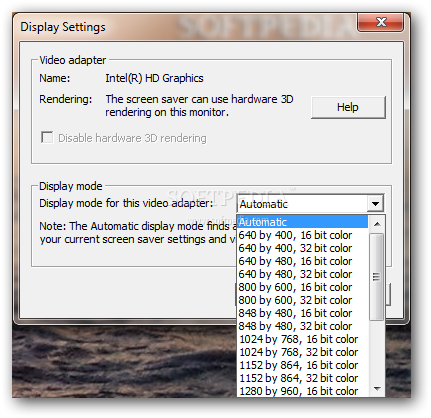Pick 640 by 480, 16 bit color
The height and width of the screenshot is (418, 431).
click(303, 261)
